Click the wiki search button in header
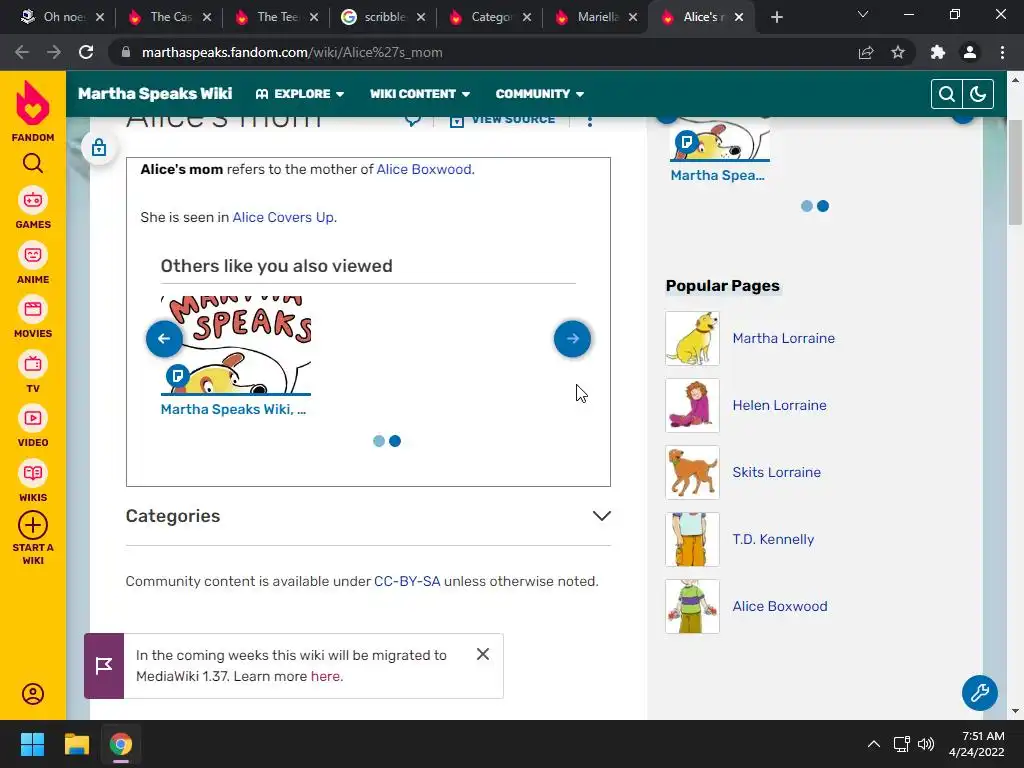The image size is (1024, 768). tap(946, 94)
